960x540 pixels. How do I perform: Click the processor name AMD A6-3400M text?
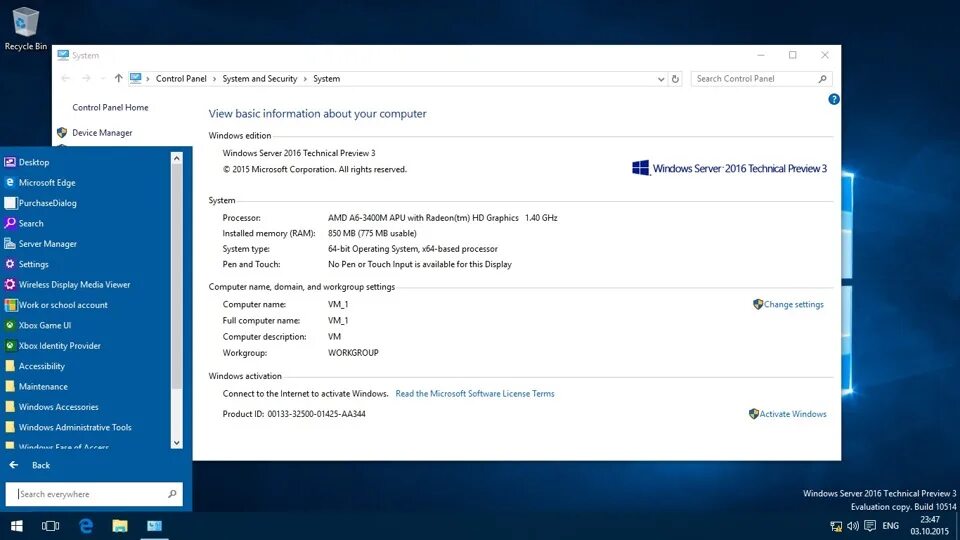(443, 218)
